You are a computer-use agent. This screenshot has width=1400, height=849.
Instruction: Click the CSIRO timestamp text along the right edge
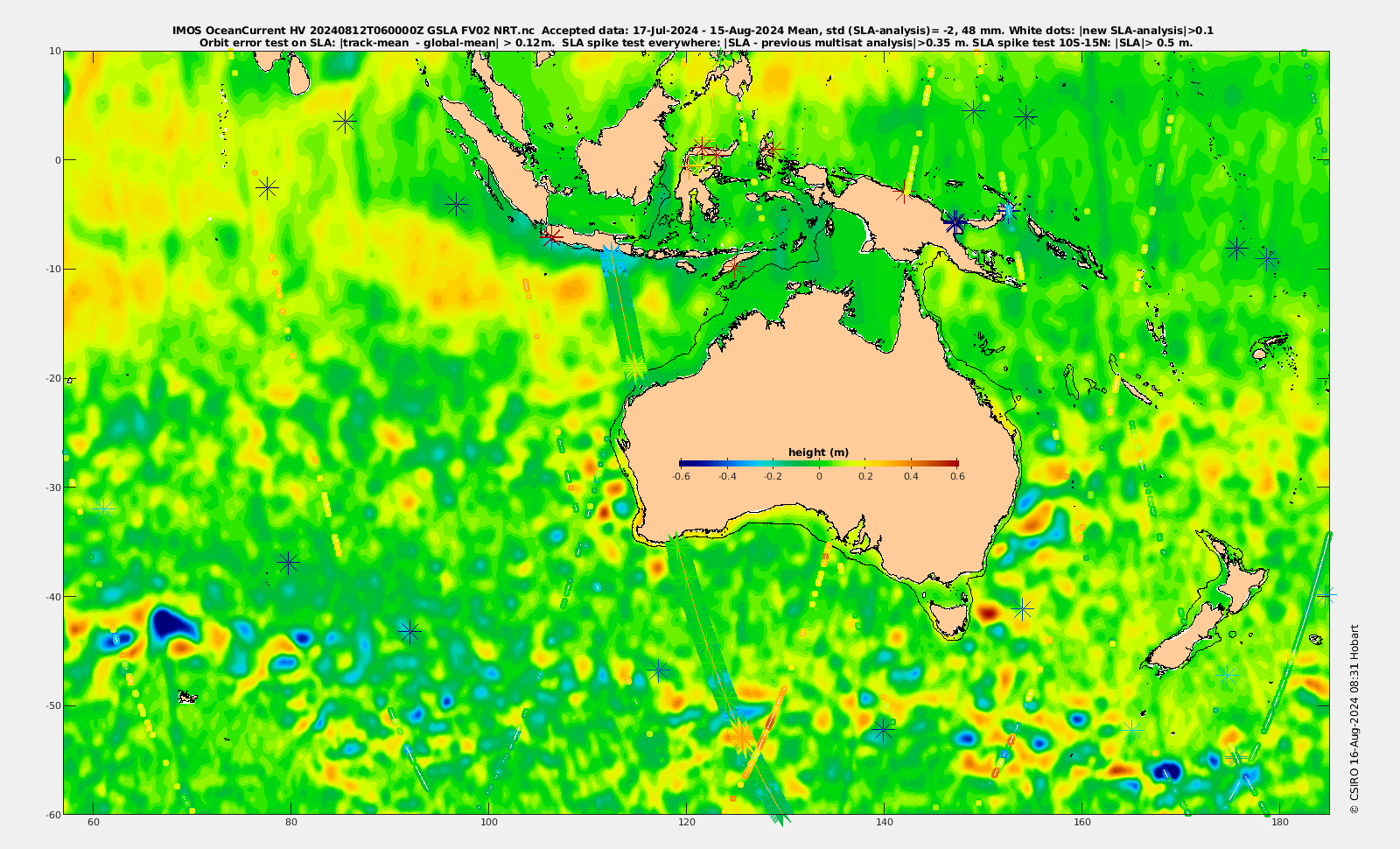point(1354,719)
